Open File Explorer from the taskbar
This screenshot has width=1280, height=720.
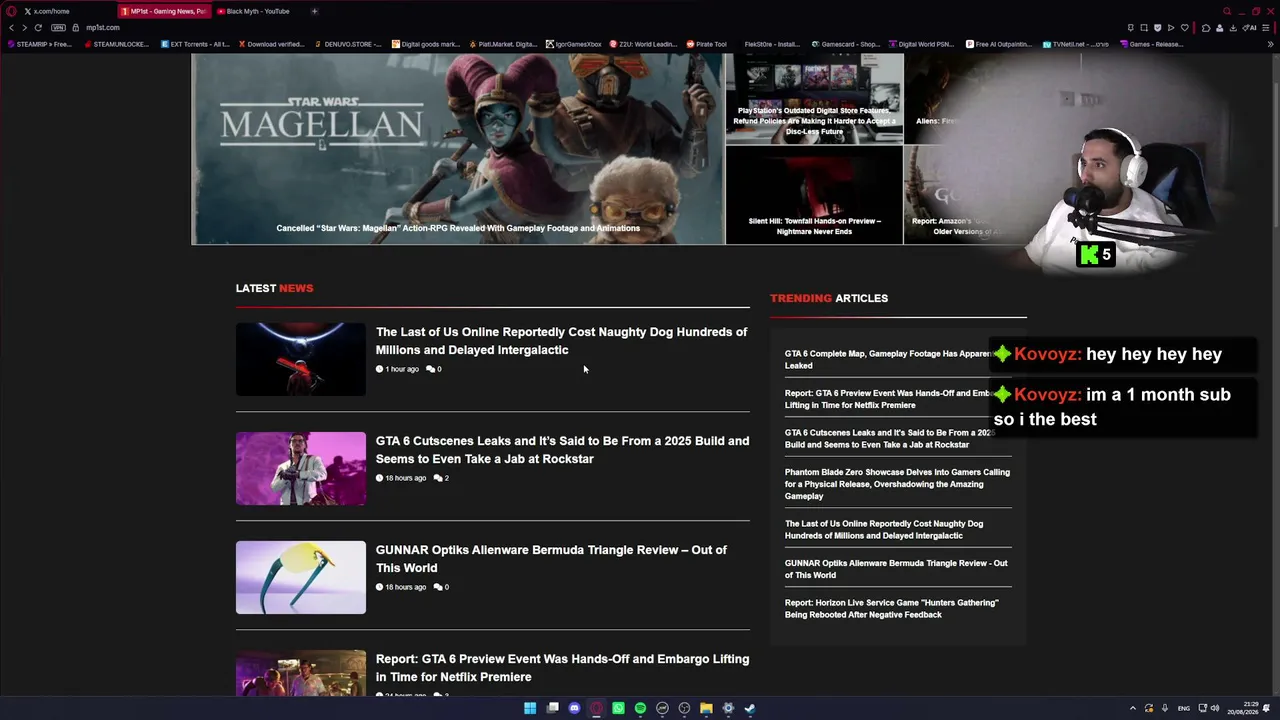[706, 708]
